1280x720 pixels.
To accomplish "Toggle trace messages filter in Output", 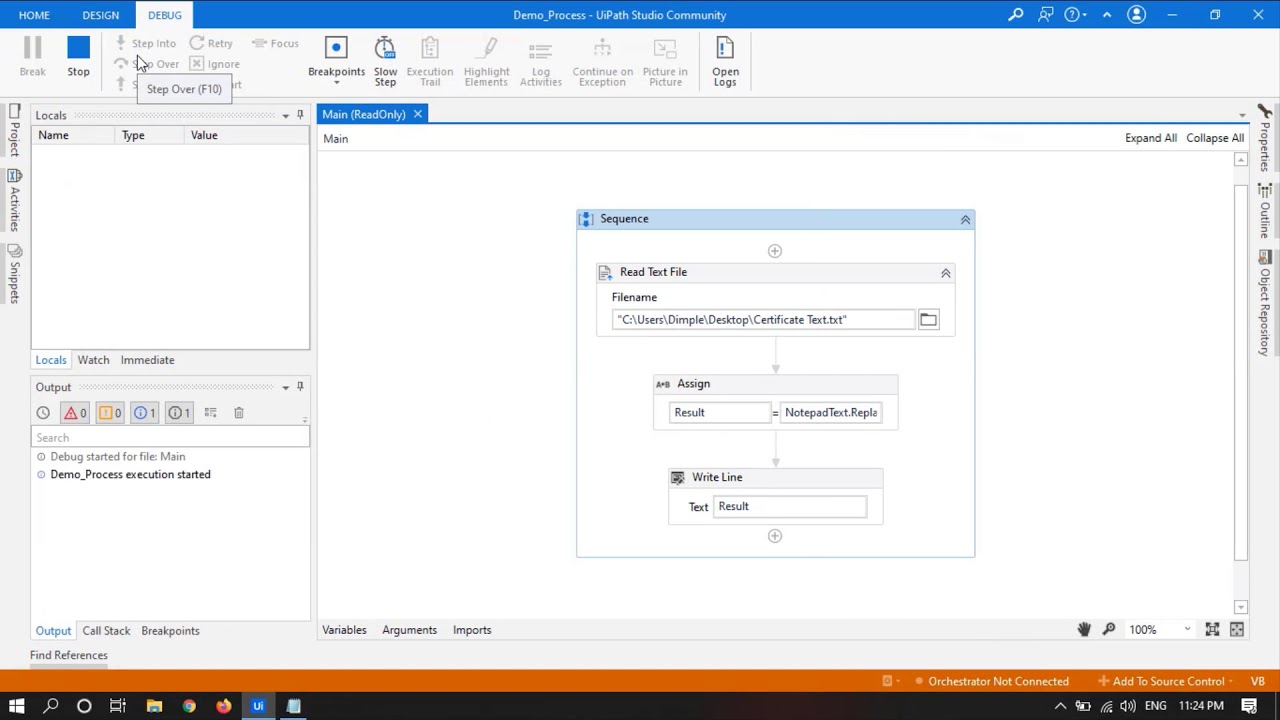I will coord(178,412).
